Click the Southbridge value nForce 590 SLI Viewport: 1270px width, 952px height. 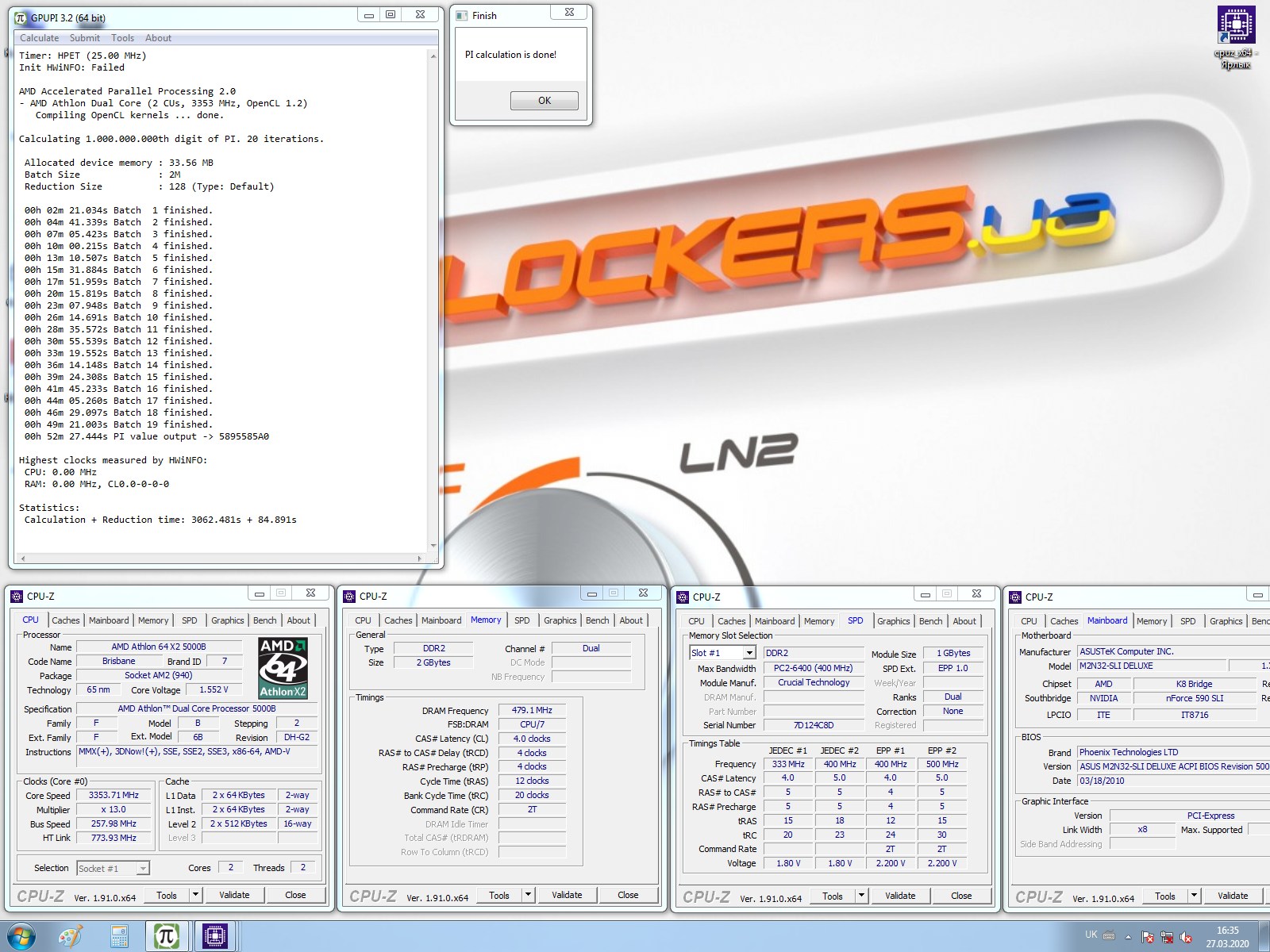[x=1195, y=698]
